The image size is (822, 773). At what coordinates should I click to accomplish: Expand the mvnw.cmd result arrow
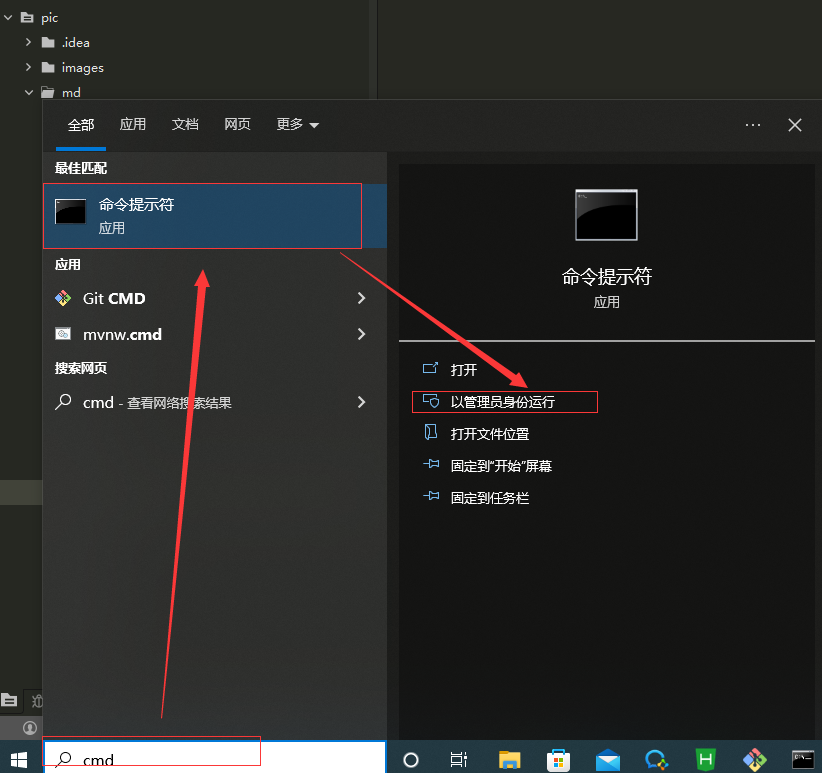point(361,334)
